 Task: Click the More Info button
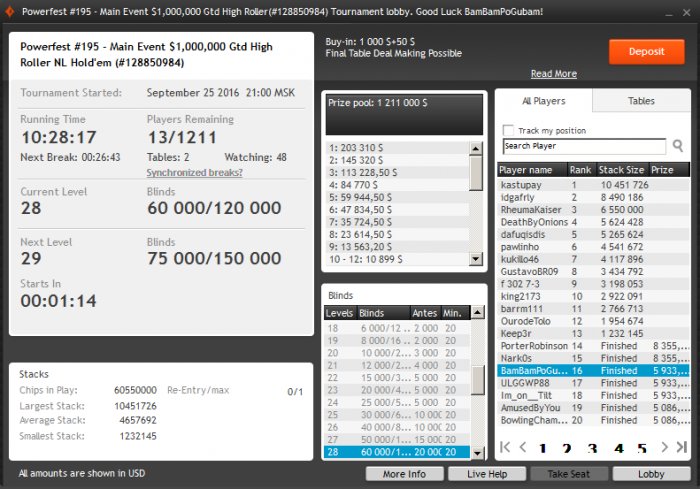click(404, 474)
